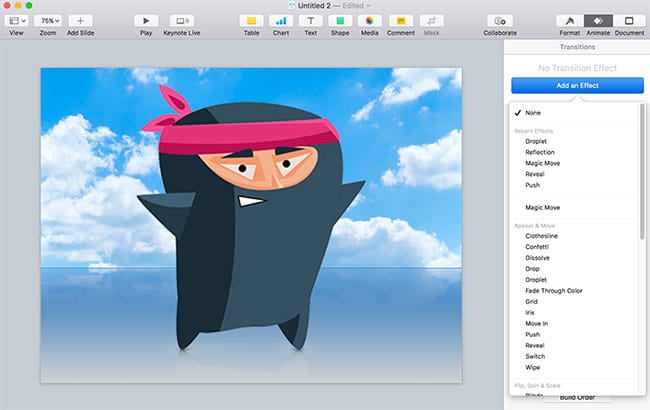Open the Media browser icon
The image size is (650, 410).
click(x=370, y=21)
